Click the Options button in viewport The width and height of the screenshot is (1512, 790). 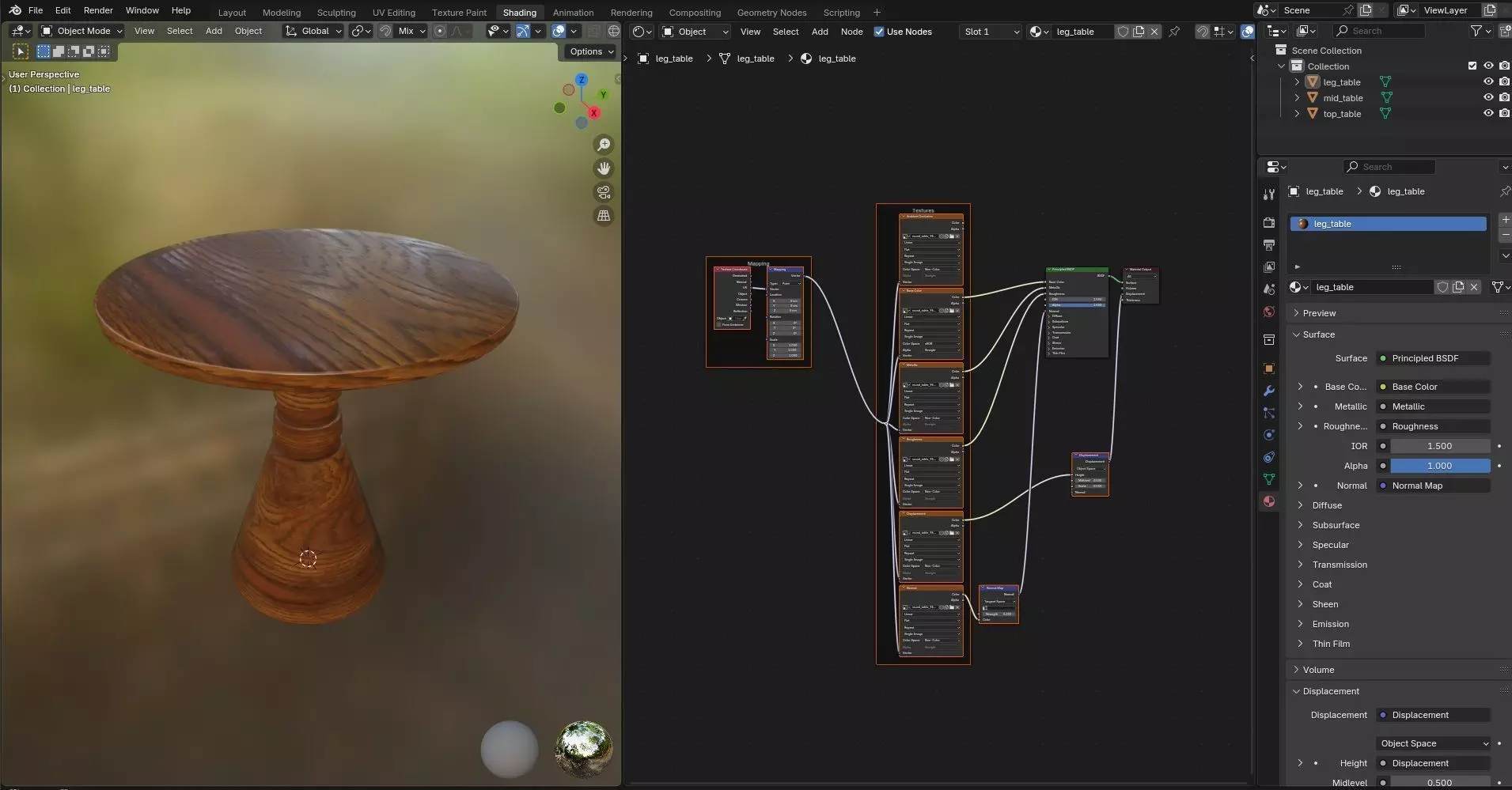591,51
